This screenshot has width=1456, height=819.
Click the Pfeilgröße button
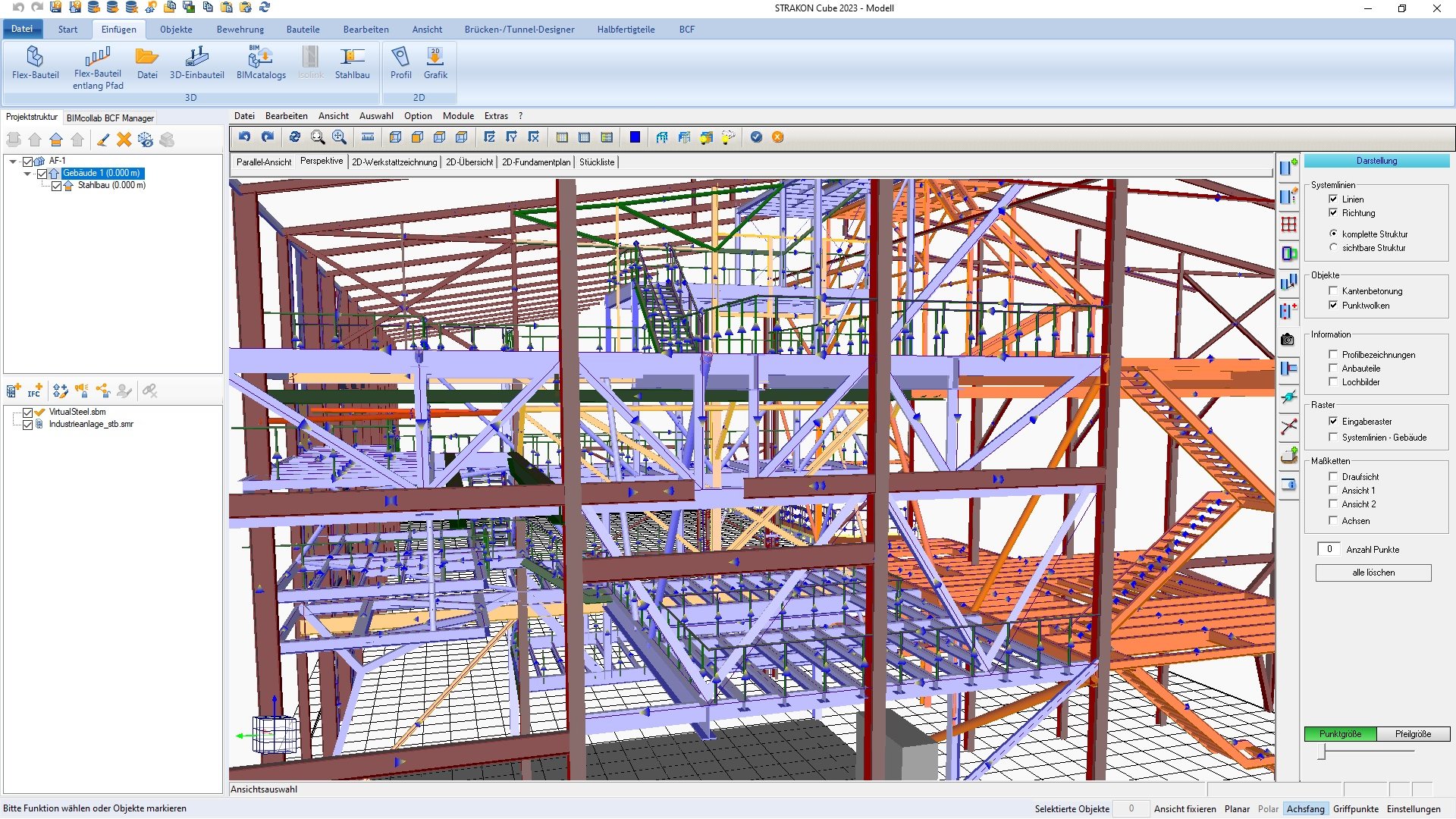1412,734
